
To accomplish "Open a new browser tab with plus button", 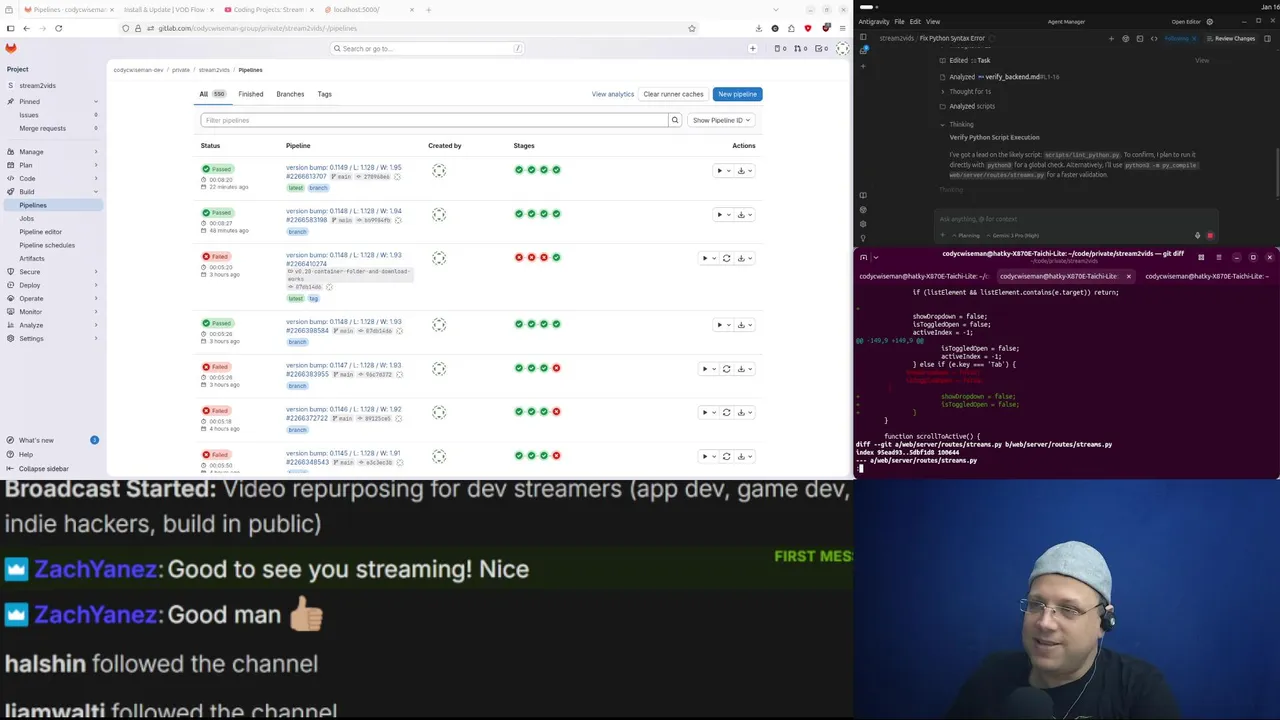I will point(428,10).
